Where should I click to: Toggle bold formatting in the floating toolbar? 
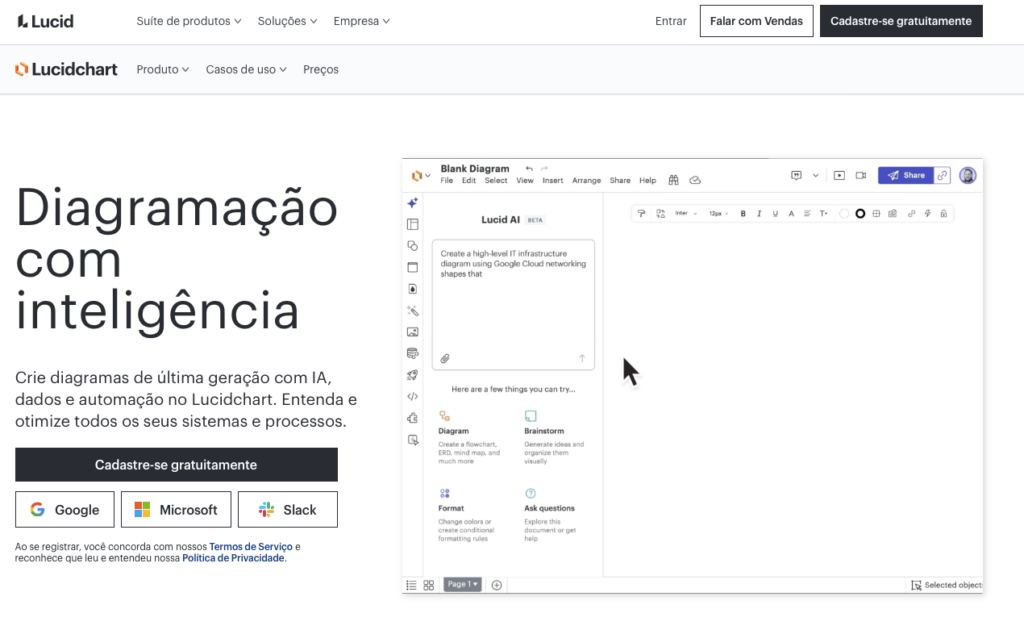(743, 213)
